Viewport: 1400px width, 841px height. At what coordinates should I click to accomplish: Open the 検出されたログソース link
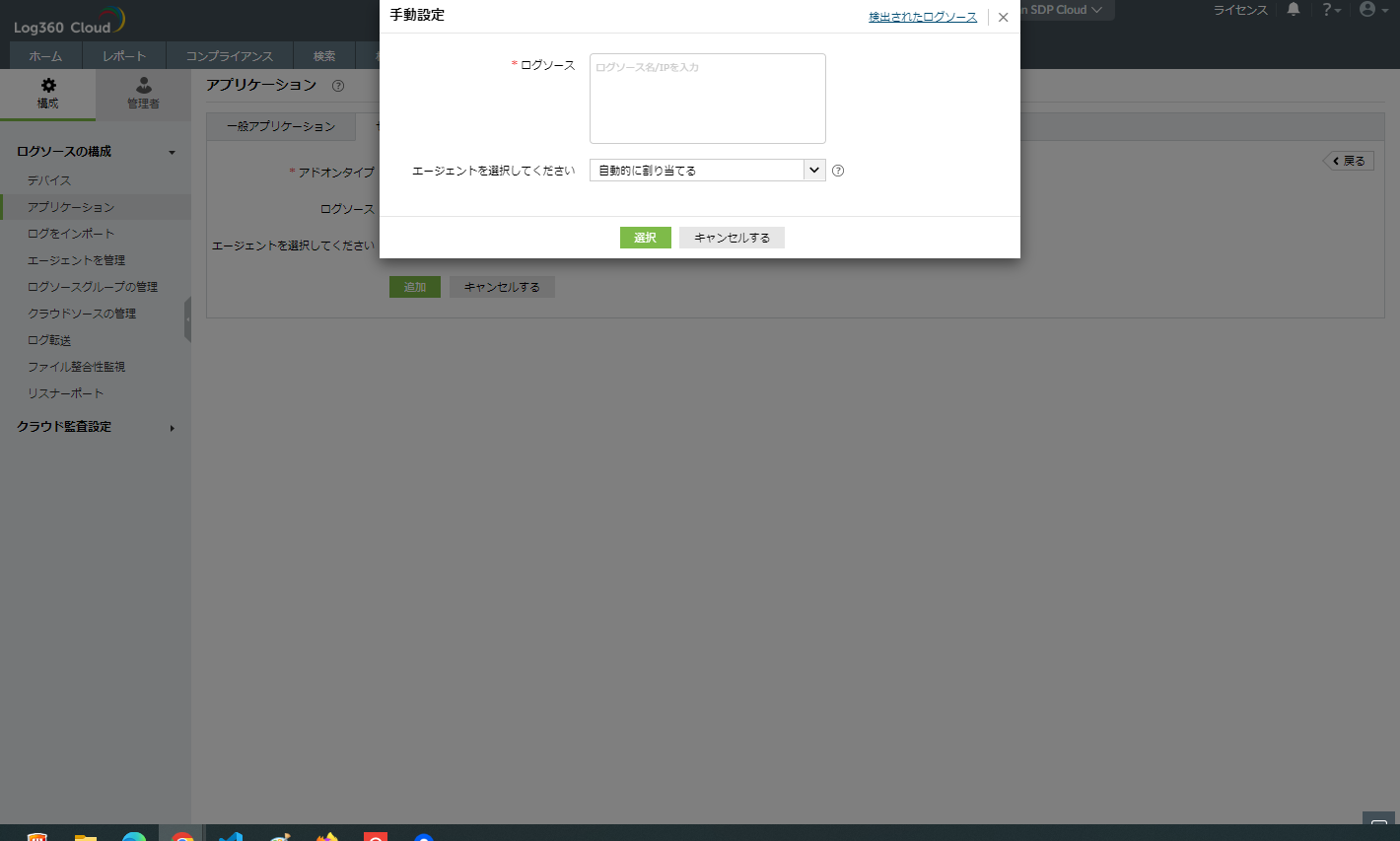923,17
